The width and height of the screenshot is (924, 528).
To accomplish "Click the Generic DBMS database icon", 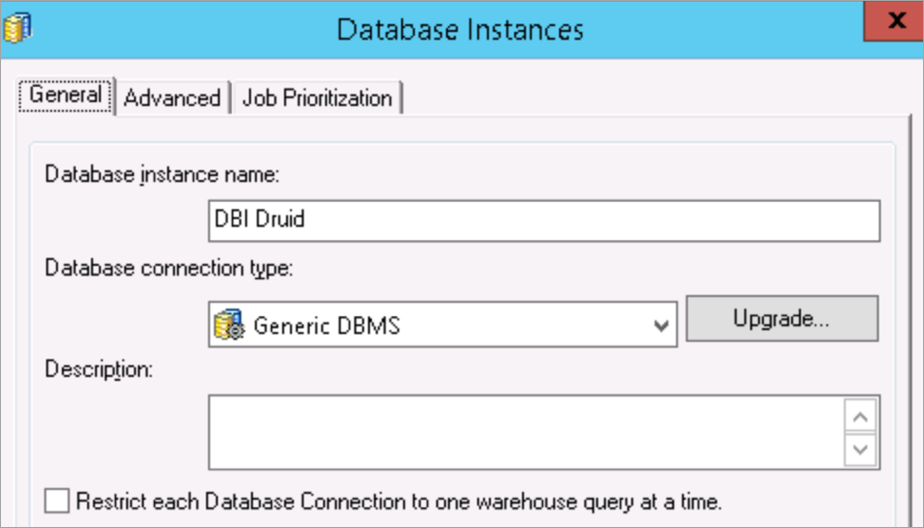I will pos(230,325).
